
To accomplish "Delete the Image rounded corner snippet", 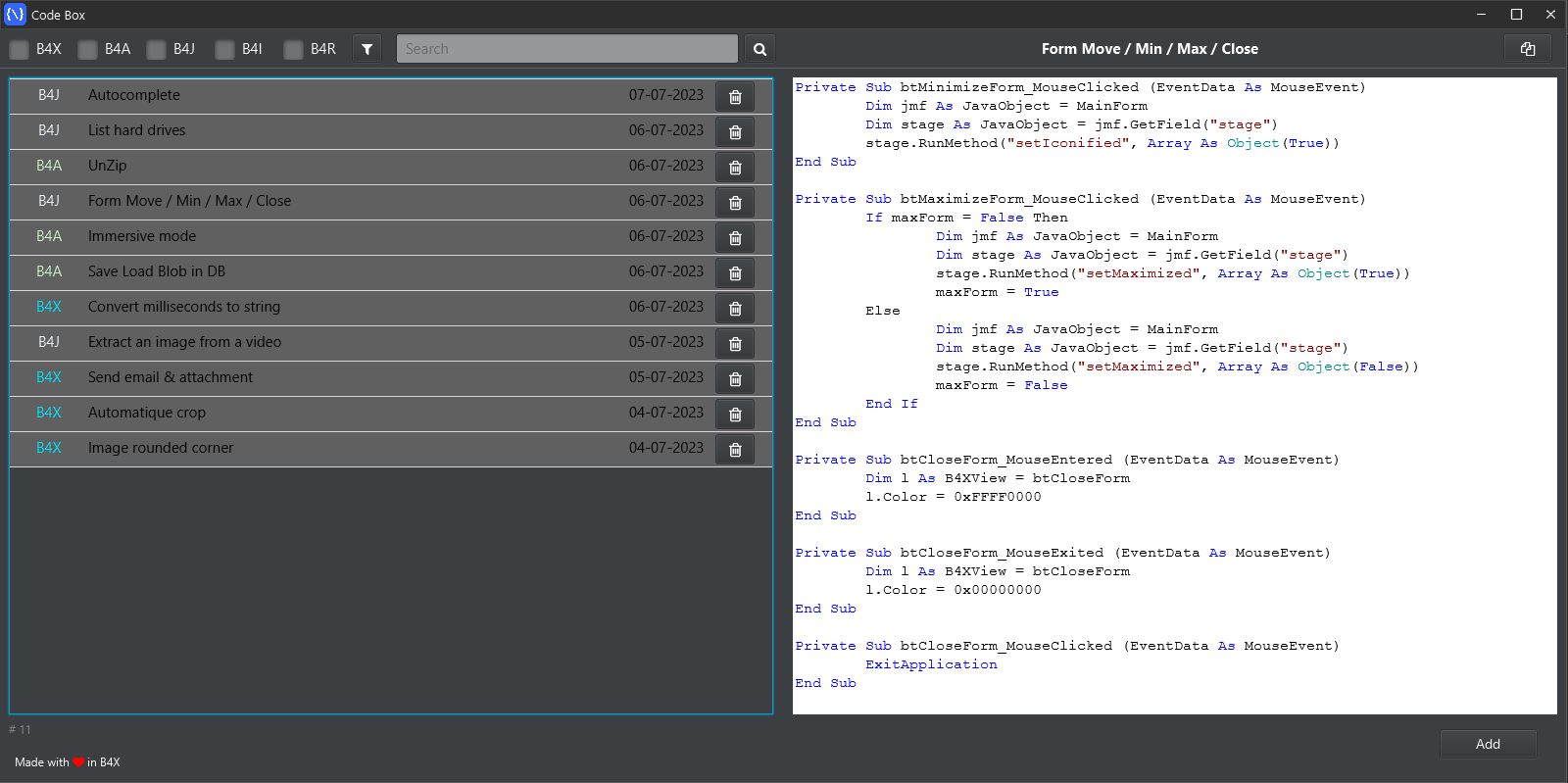I will point(735,450).
